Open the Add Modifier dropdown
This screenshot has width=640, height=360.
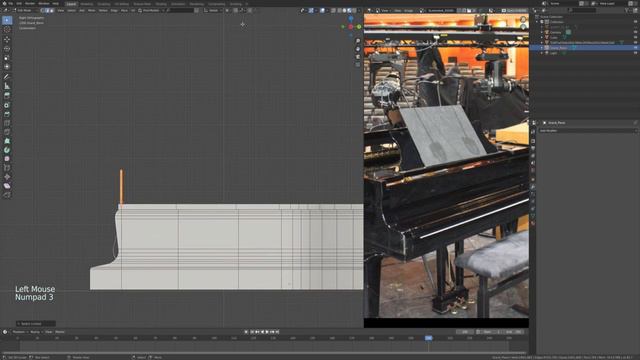(x=588, y=131)
